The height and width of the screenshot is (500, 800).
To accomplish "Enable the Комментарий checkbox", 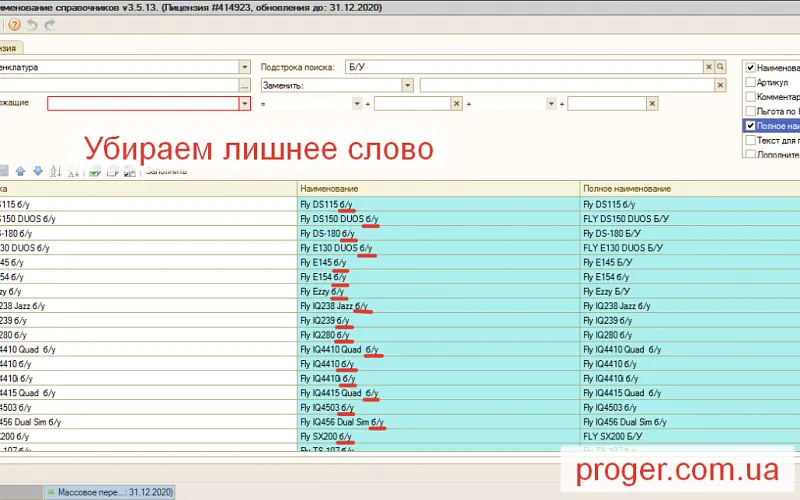I will point(750,96).
